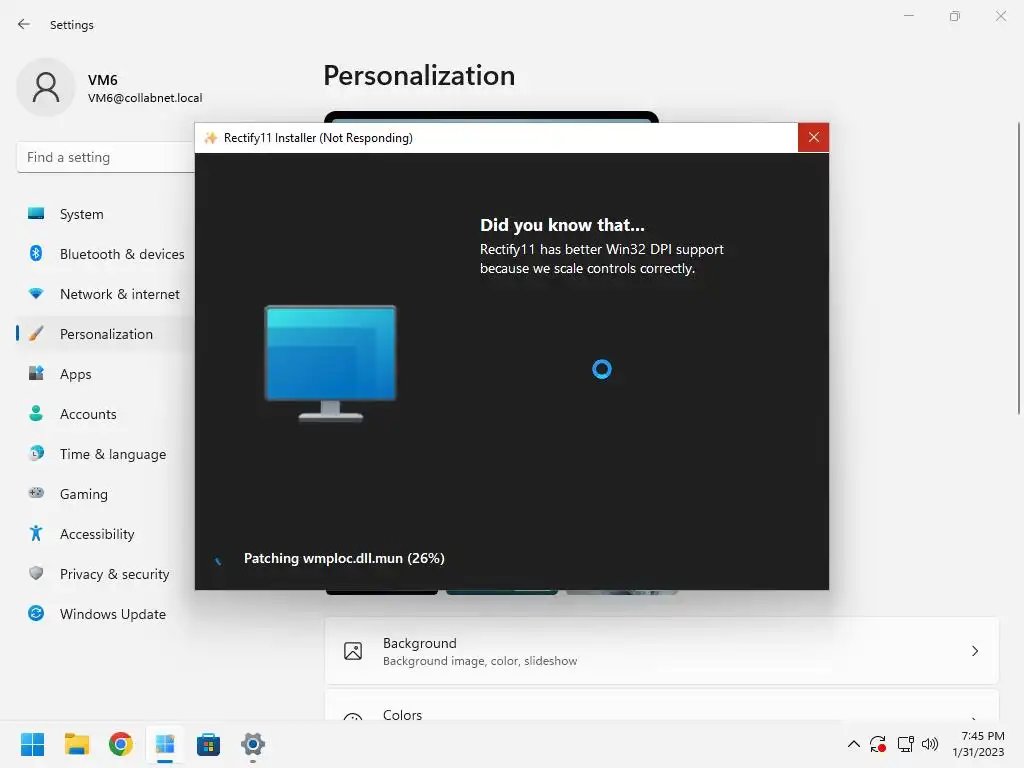
Task: Click the Privacy shield icon in sidebar
Action: click(x=36, y=573)
